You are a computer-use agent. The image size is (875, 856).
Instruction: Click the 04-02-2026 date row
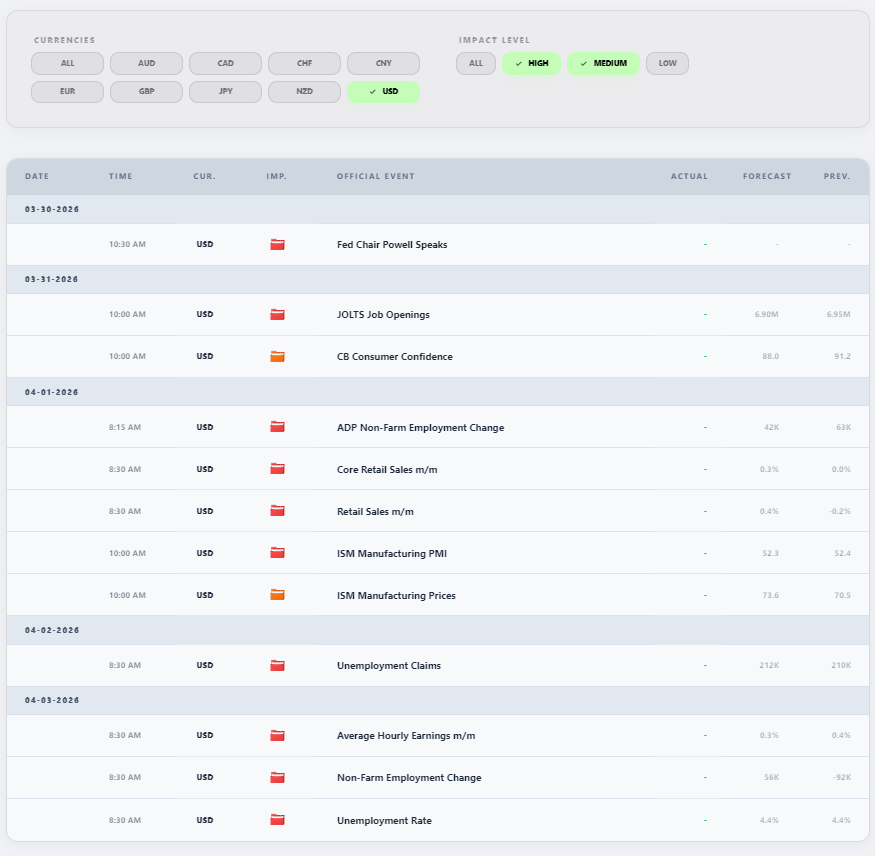[x=438, y=630]
